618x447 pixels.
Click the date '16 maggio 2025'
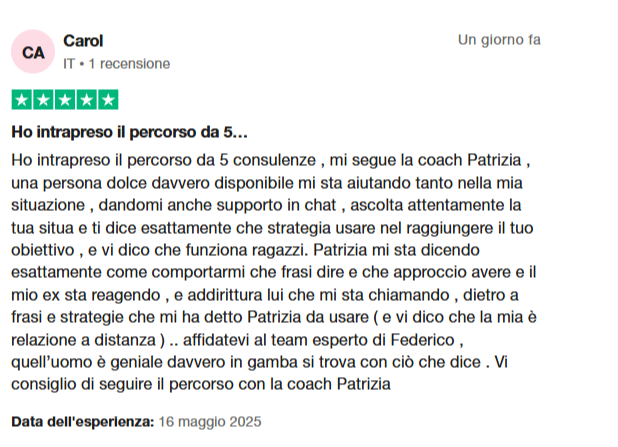[210, 422]
